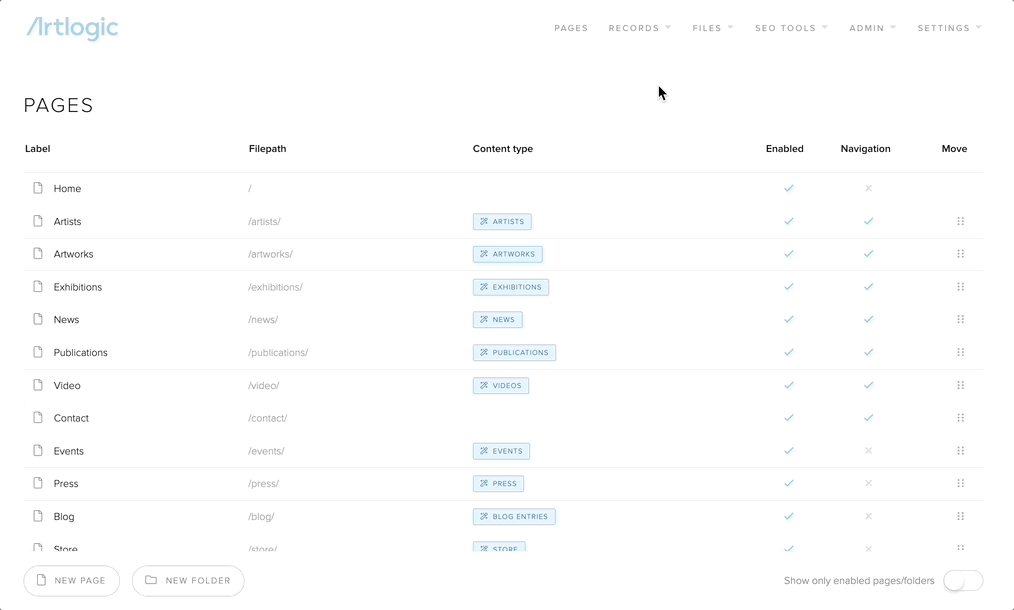
Task: Click the Exhibitions page file icon
Action: [x=38, y=286]
